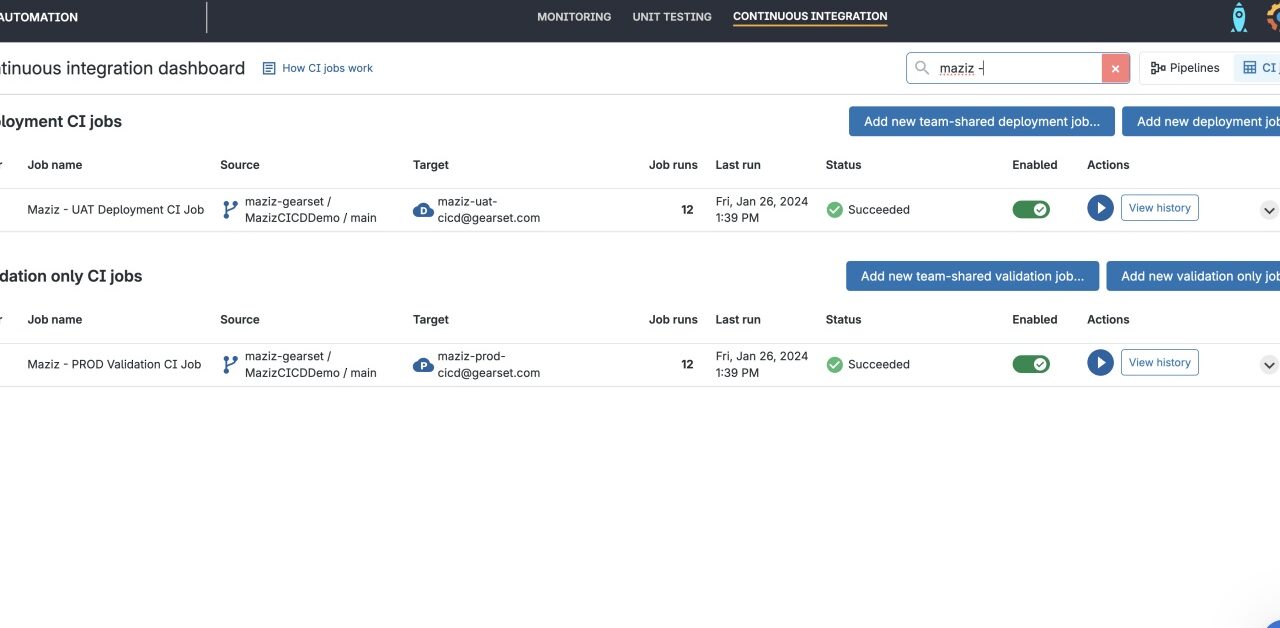
Task: View history for the UAT Deployment job
Action: pyautogui.click(x=1159, y=207)
